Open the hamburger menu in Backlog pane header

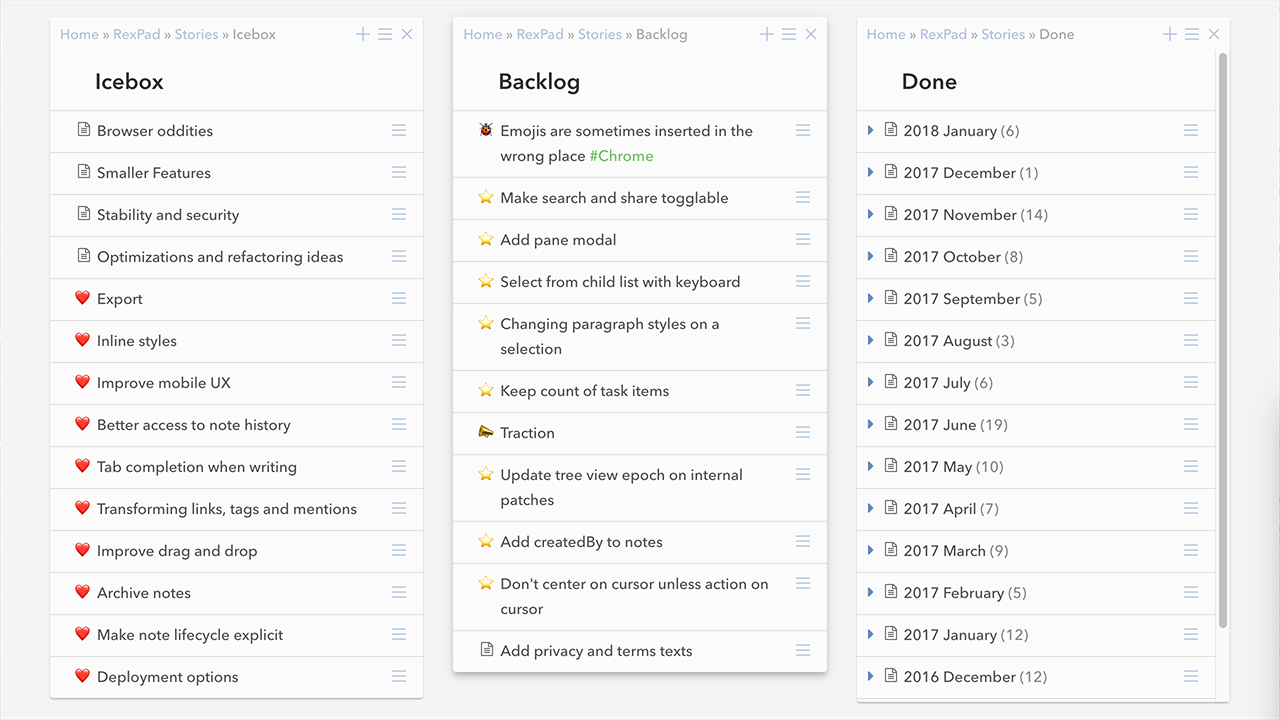[x=789, y=34]
